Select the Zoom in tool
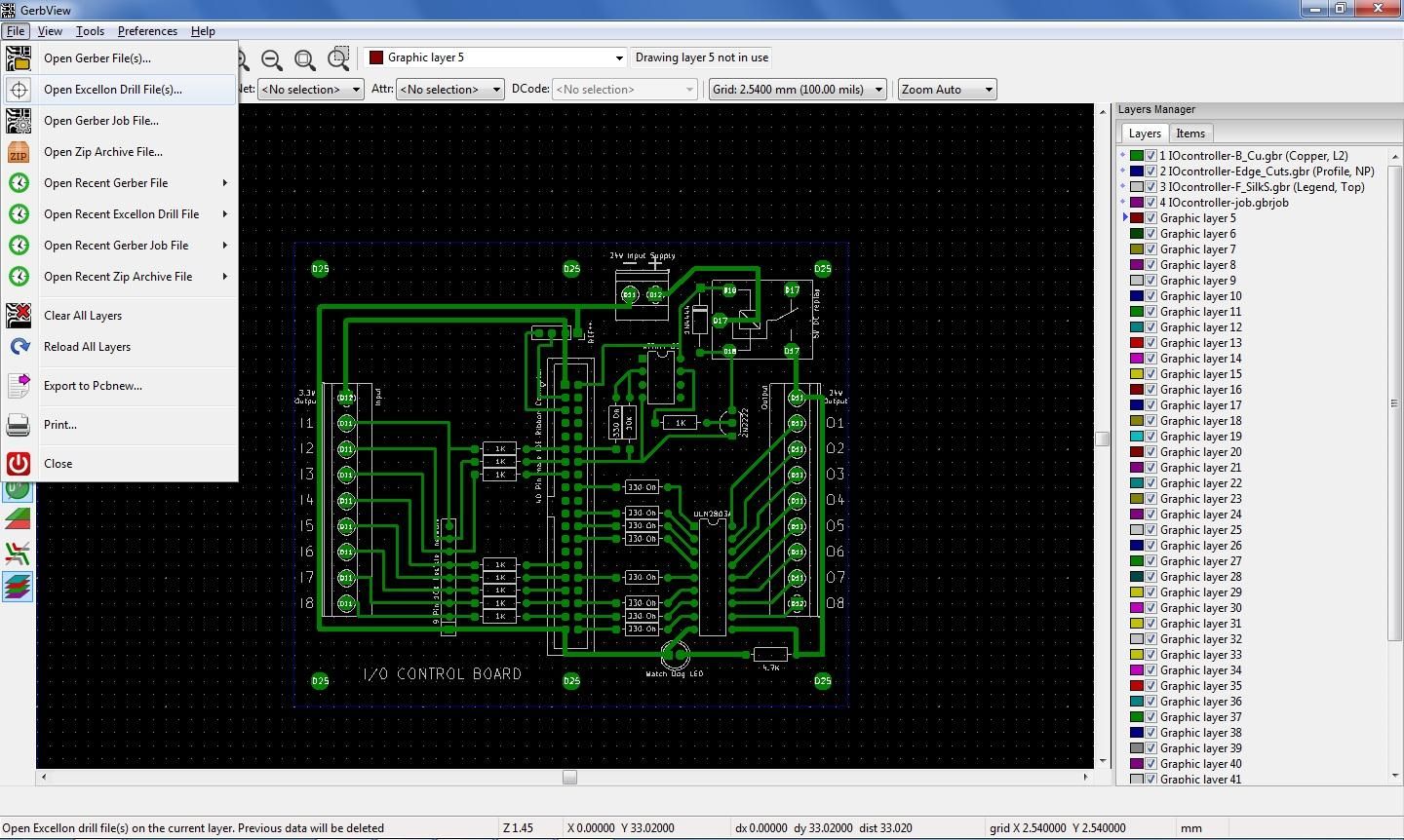This screenshot has height=840, width=1404. [x=239, y=58]
